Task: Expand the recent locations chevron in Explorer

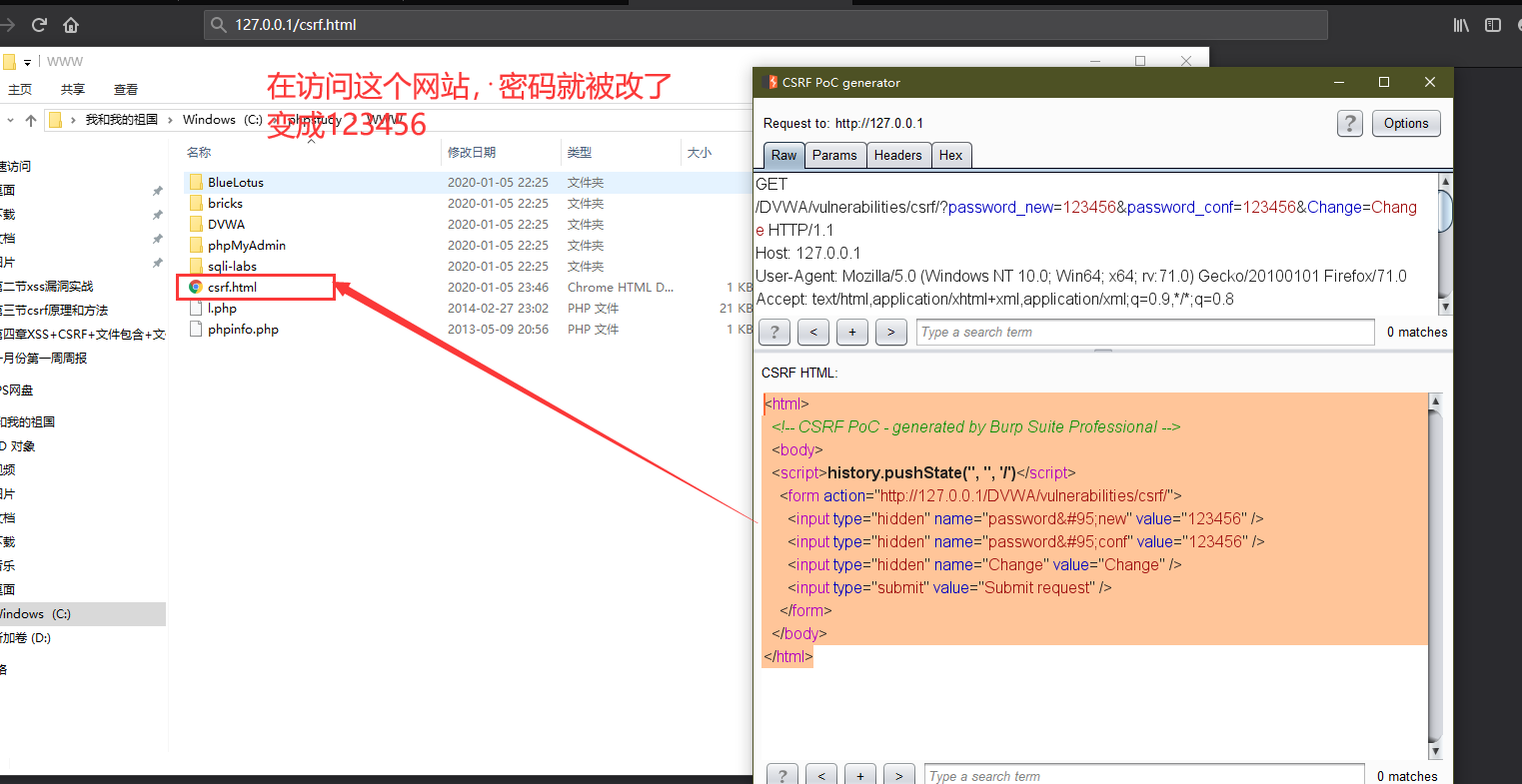Action: (x=10, y=120)
